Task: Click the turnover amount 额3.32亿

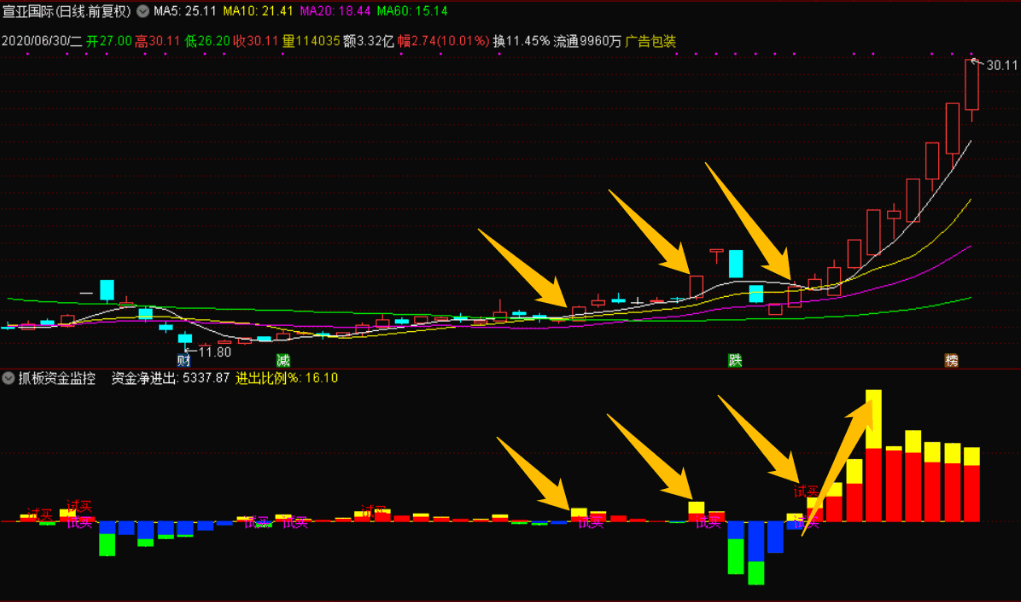Action: (369, 42)
